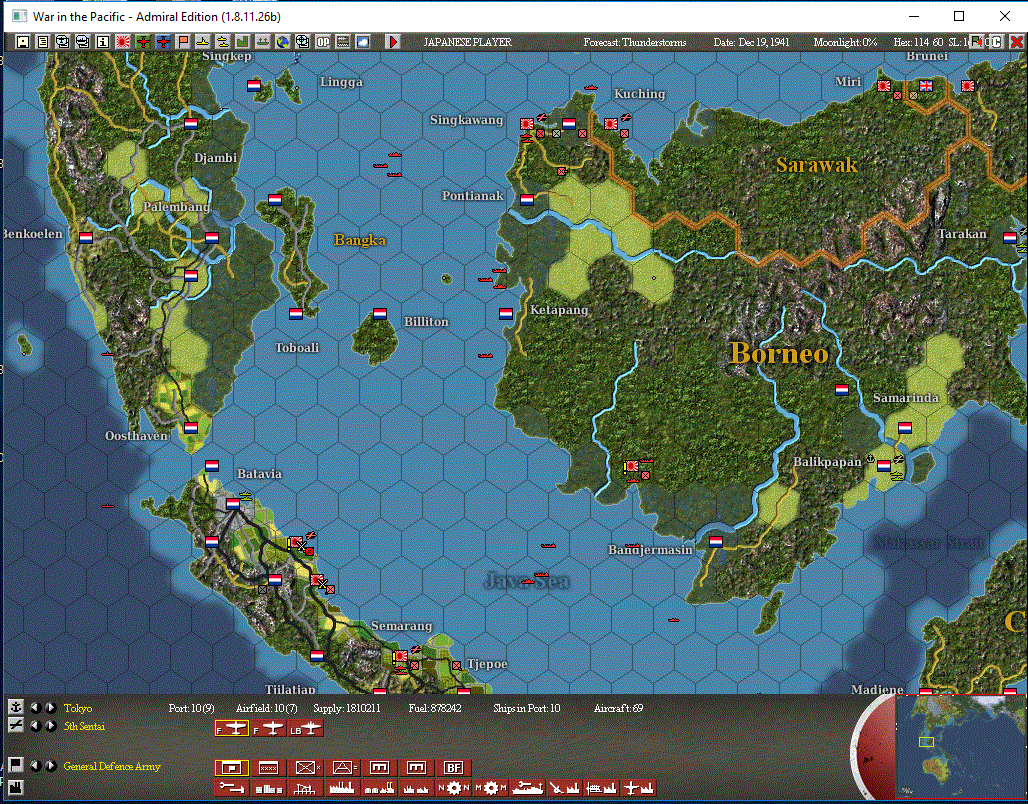Click the General Defence Army name

click(112, 766)
